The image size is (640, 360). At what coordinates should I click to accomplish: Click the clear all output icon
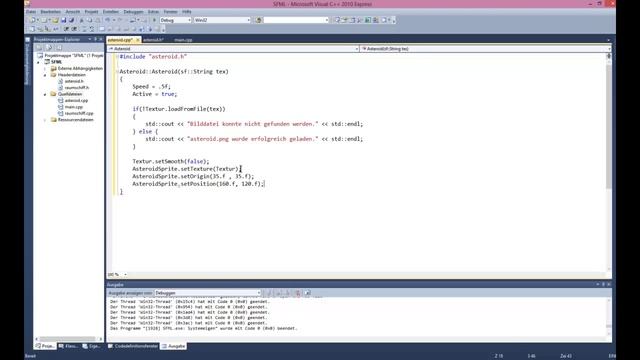298,293
